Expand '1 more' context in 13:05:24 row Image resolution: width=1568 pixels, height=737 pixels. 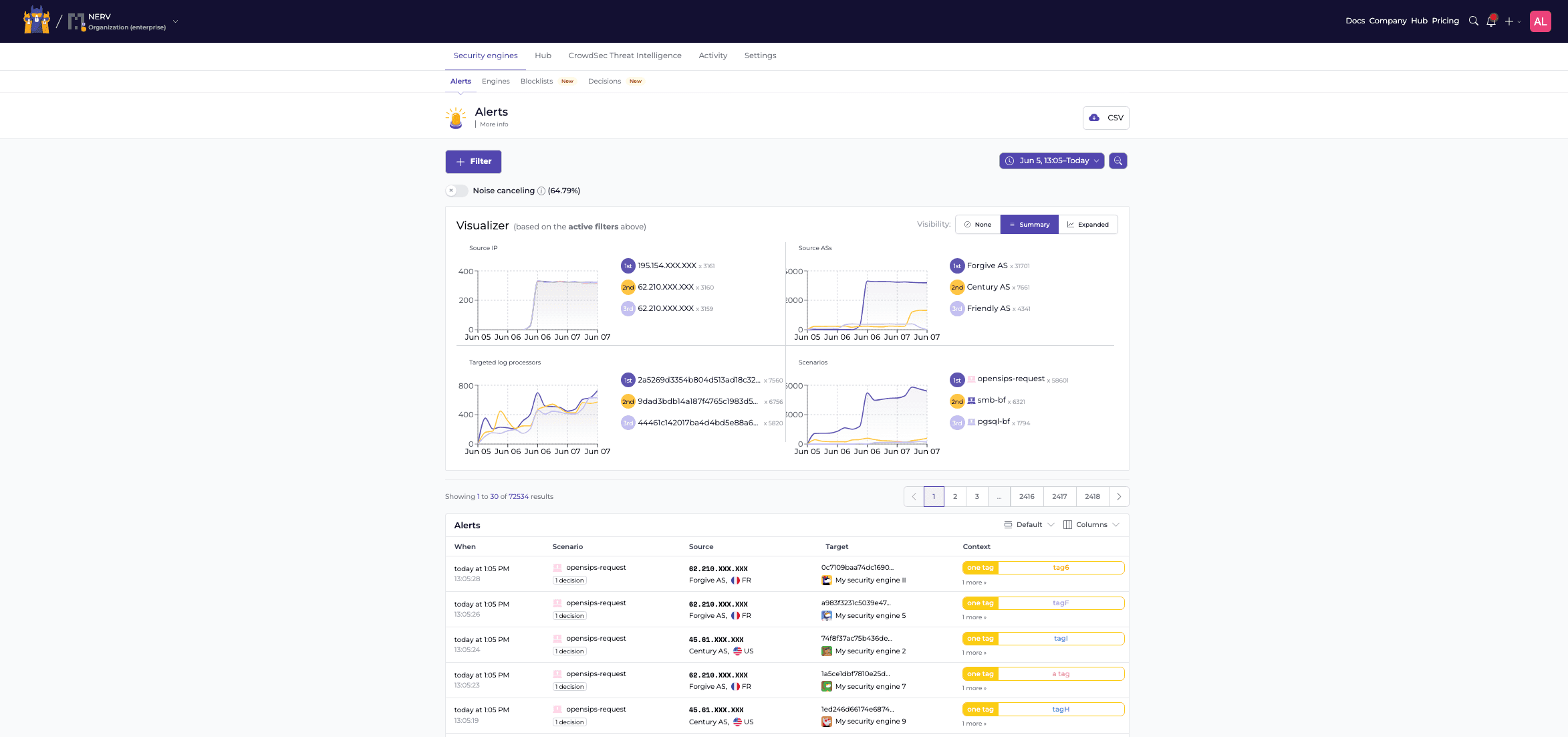click(974, 653)
